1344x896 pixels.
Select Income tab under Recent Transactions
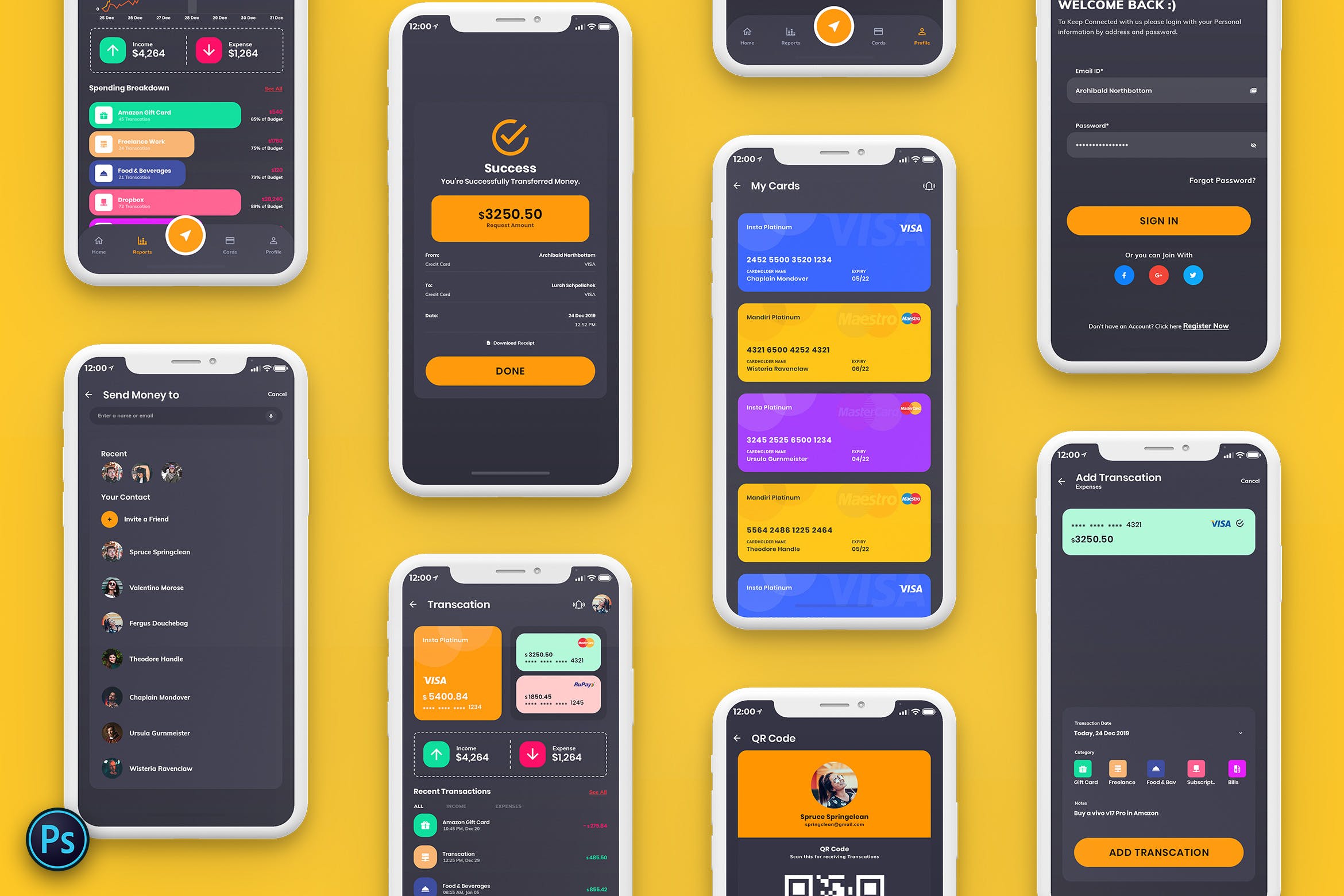(x=477, y=804)
